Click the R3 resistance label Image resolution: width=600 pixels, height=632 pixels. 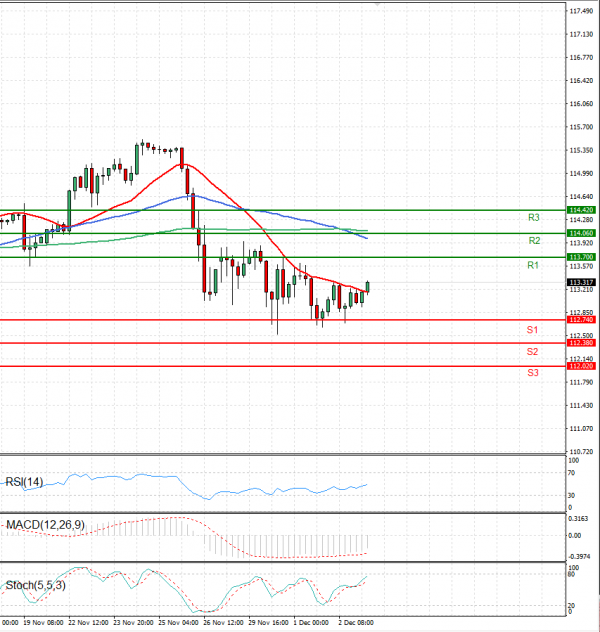534,218
